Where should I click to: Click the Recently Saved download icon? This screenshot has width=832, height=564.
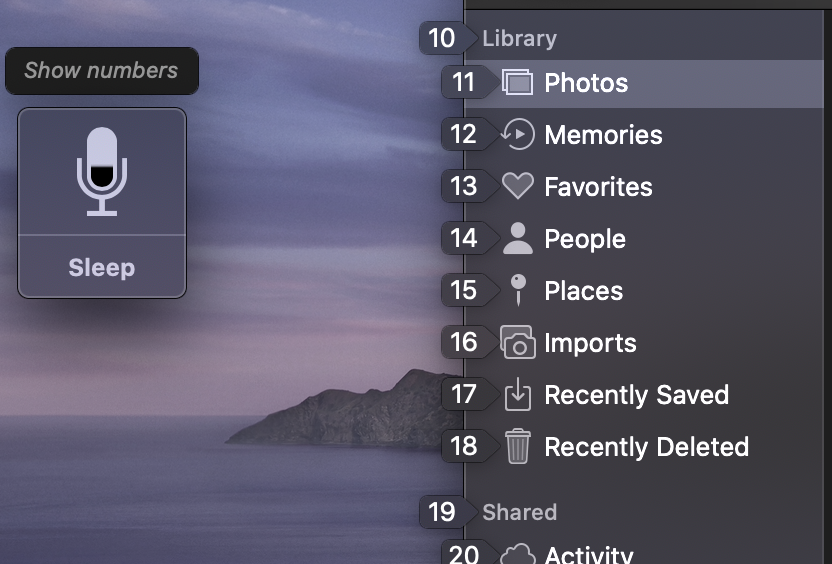point(517,395)
